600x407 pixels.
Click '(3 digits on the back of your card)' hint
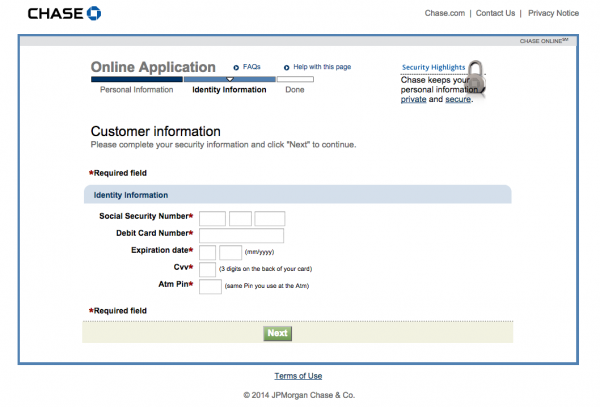point(266,269)
